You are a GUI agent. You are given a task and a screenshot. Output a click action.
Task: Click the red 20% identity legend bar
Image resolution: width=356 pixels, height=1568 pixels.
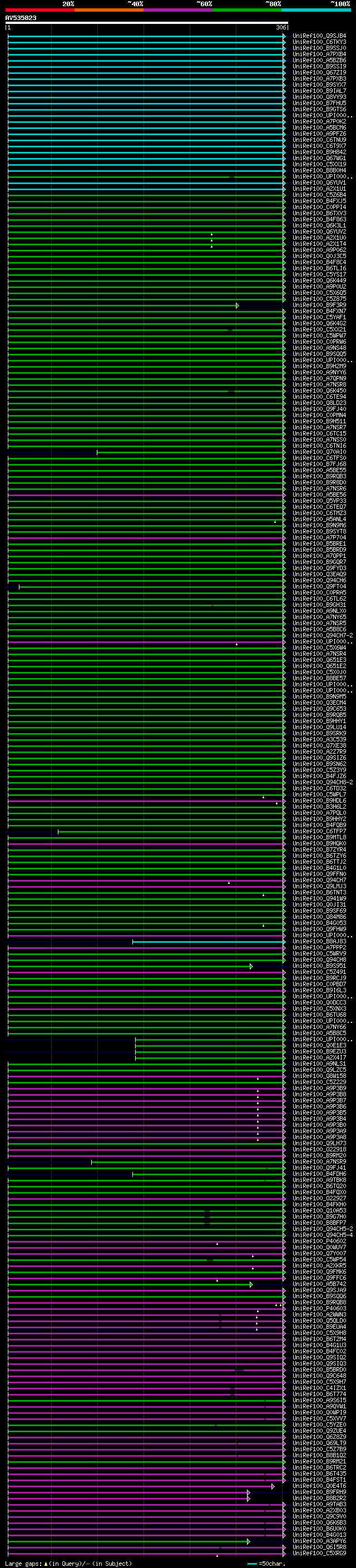tap(40, 10)
